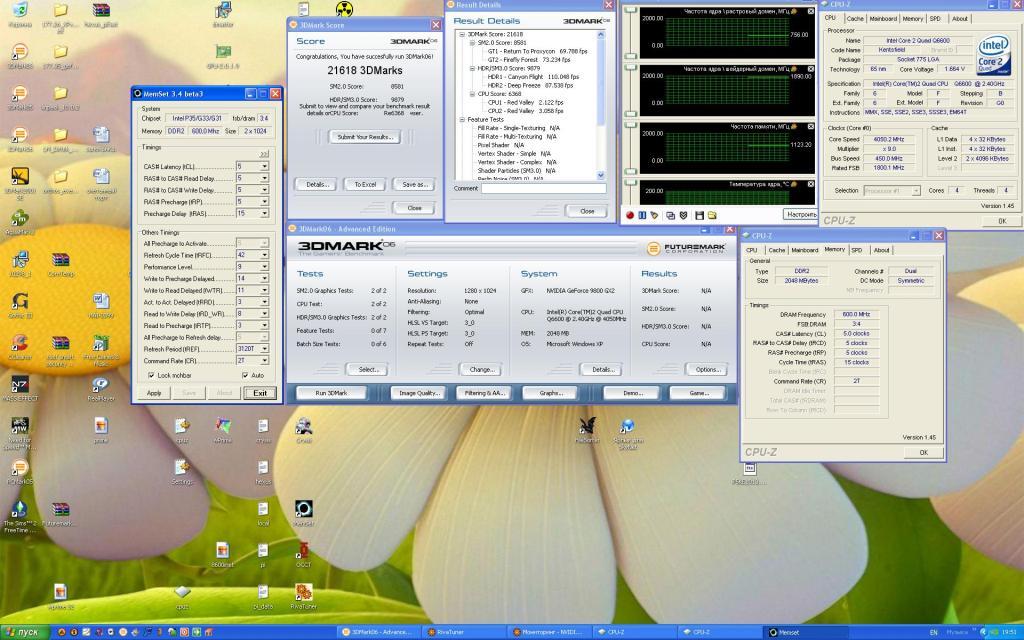Switch to Mainboard tab in lower CPU-Z window

(x=805, y=250)
